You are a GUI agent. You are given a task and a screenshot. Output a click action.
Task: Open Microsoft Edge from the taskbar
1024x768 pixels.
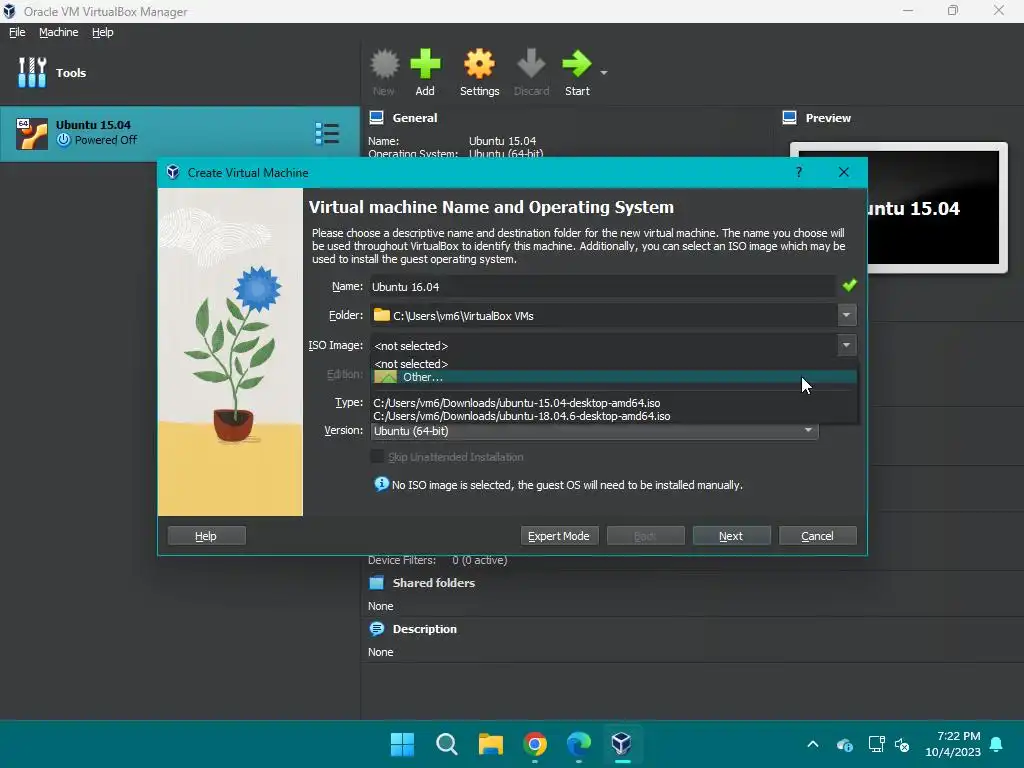[579, 744]
